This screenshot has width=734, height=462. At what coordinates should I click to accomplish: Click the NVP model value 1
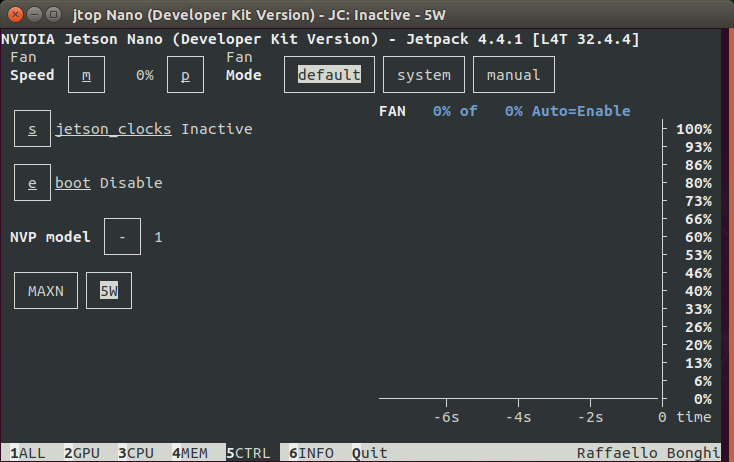158,237
